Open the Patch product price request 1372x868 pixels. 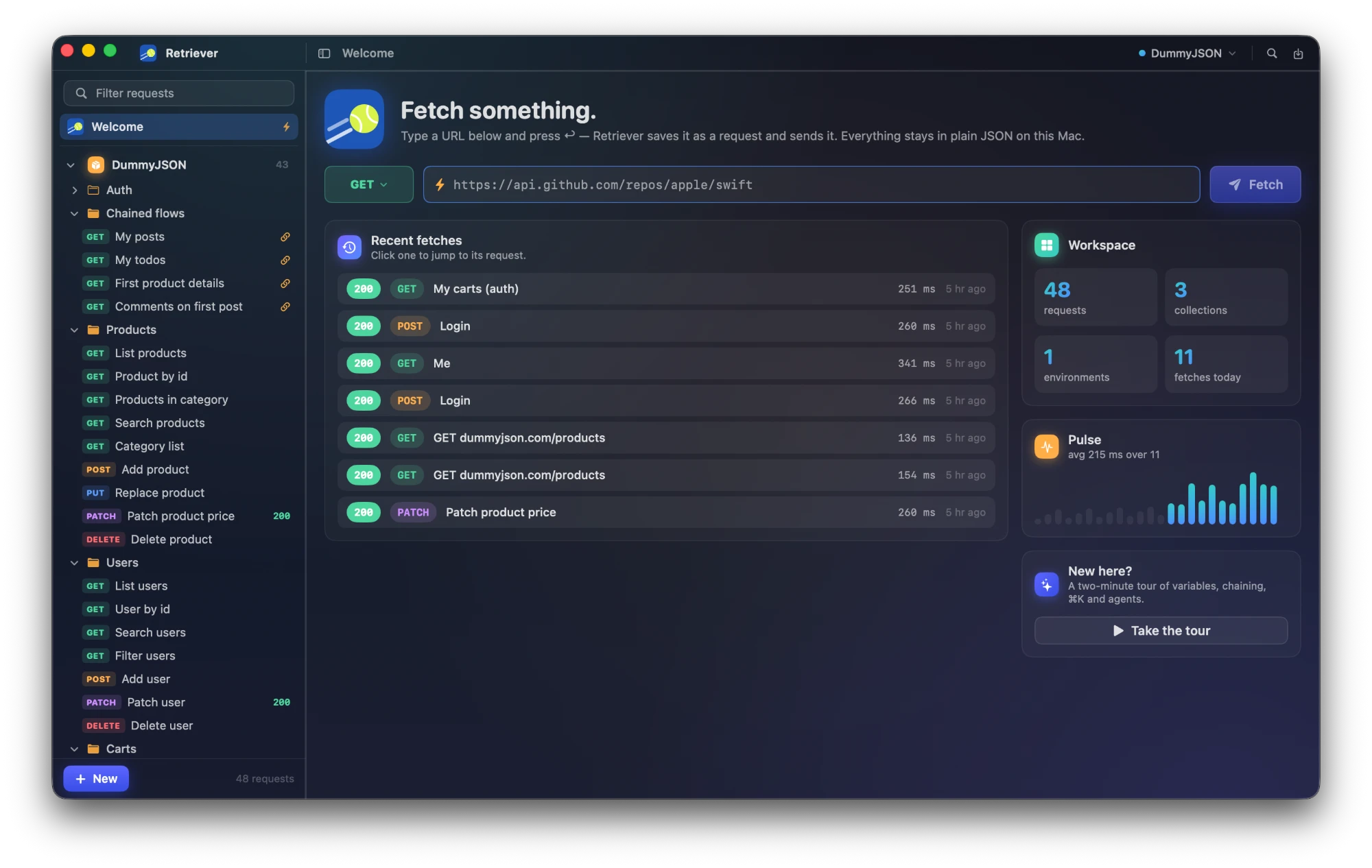(x=179, y=516)
